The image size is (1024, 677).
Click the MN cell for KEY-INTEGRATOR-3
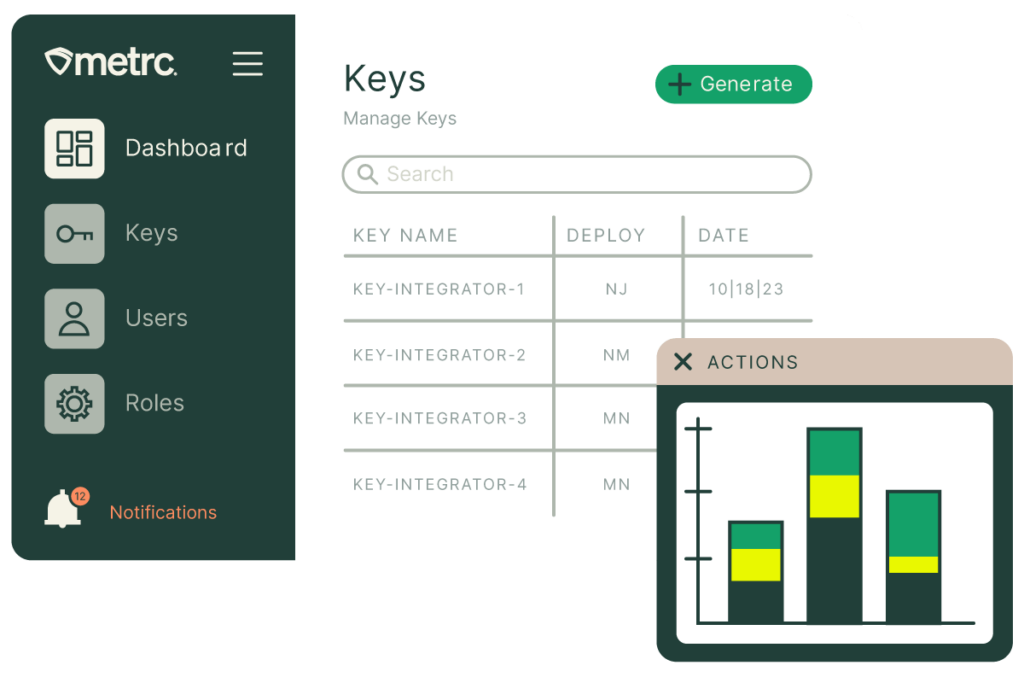coord(616,418)
